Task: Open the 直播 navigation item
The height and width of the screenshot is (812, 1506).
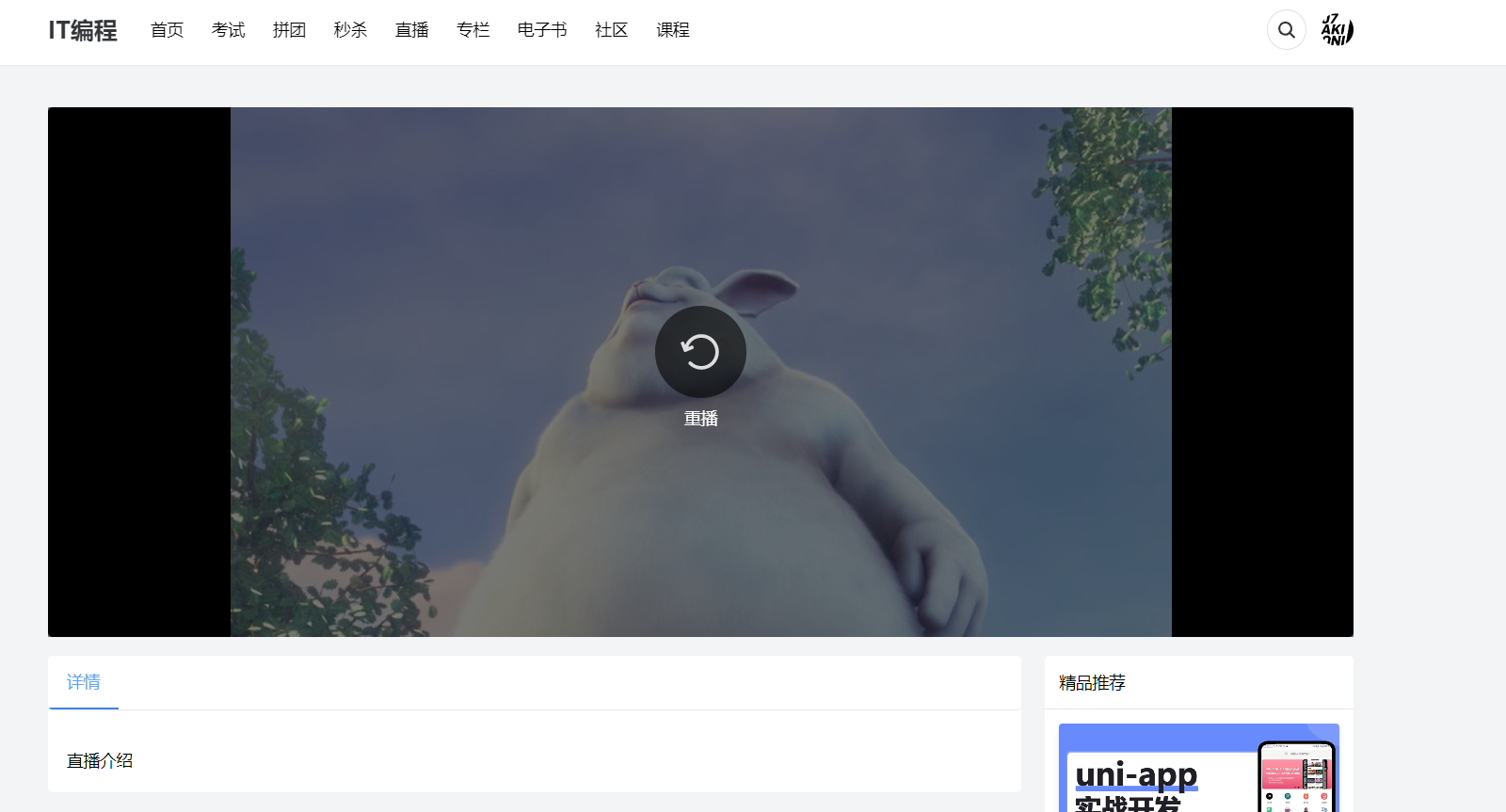Action: [412, 30]
